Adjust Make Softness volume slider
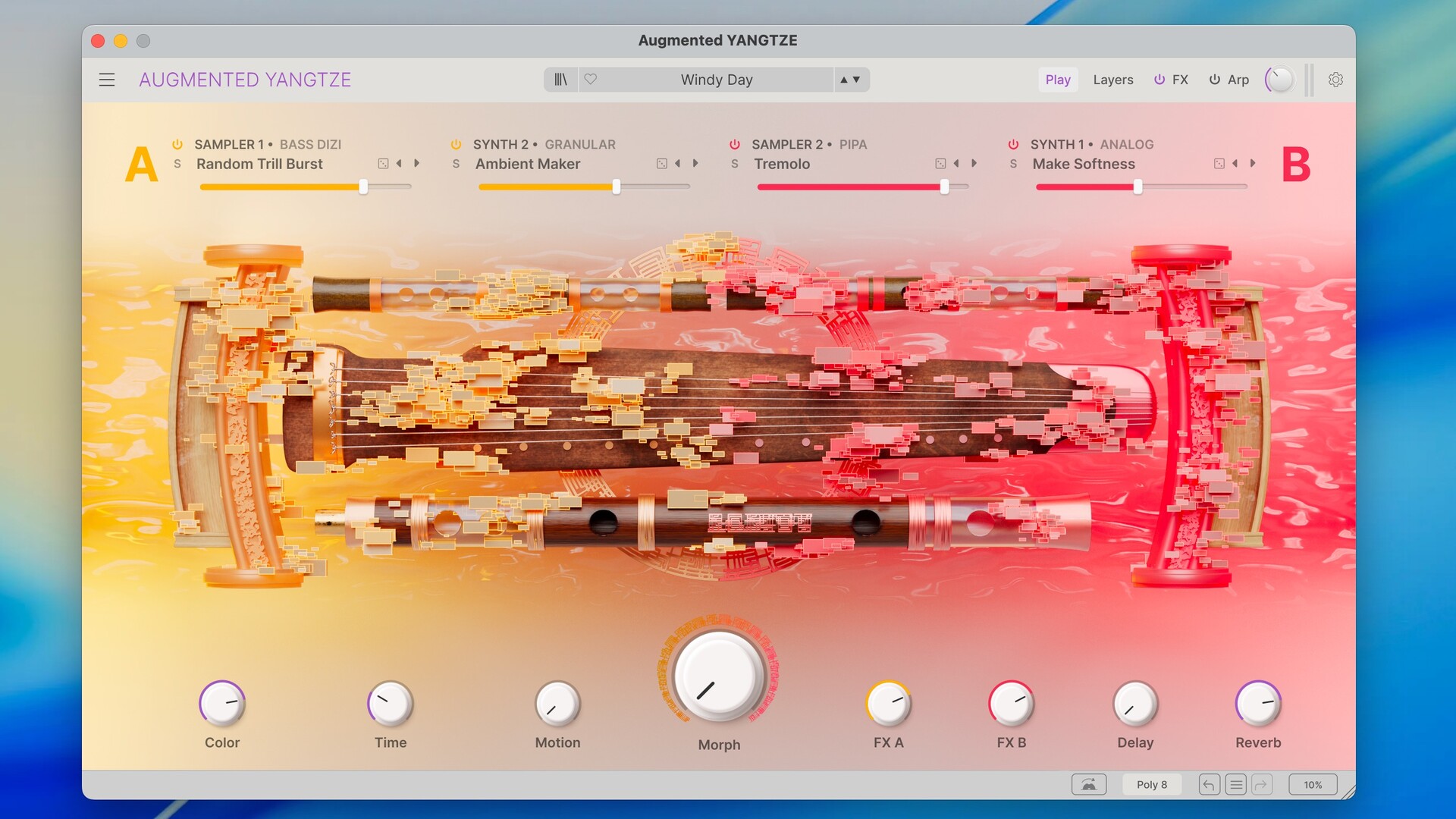The image size is (1456, 819). 1141,187
